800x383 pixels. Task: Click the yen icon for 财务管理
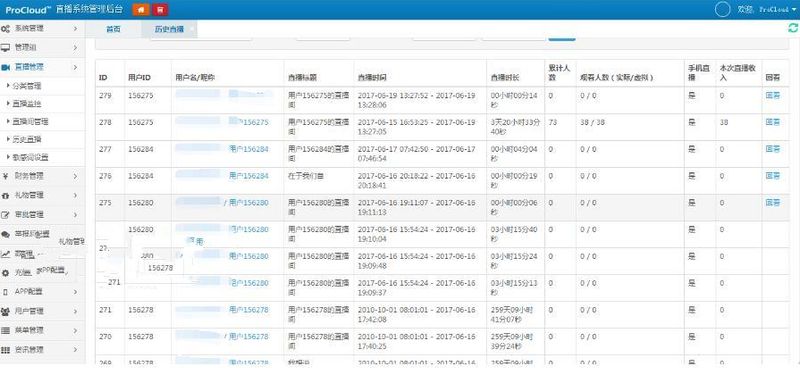point(5,176)
